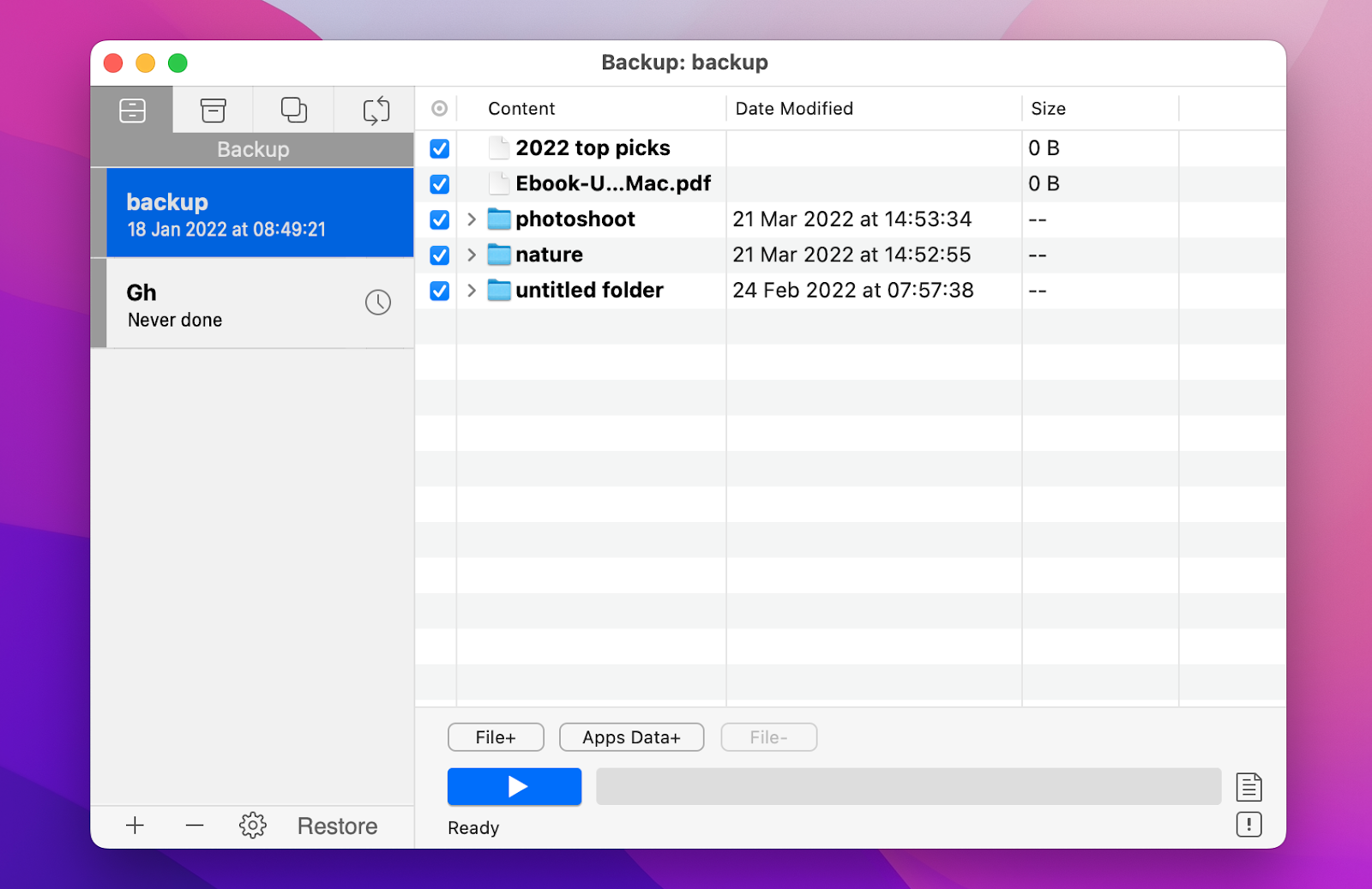Expand the untitled folder
Image resolution: width=1372 pixels, height=889 pixels.
pos(471,291)
